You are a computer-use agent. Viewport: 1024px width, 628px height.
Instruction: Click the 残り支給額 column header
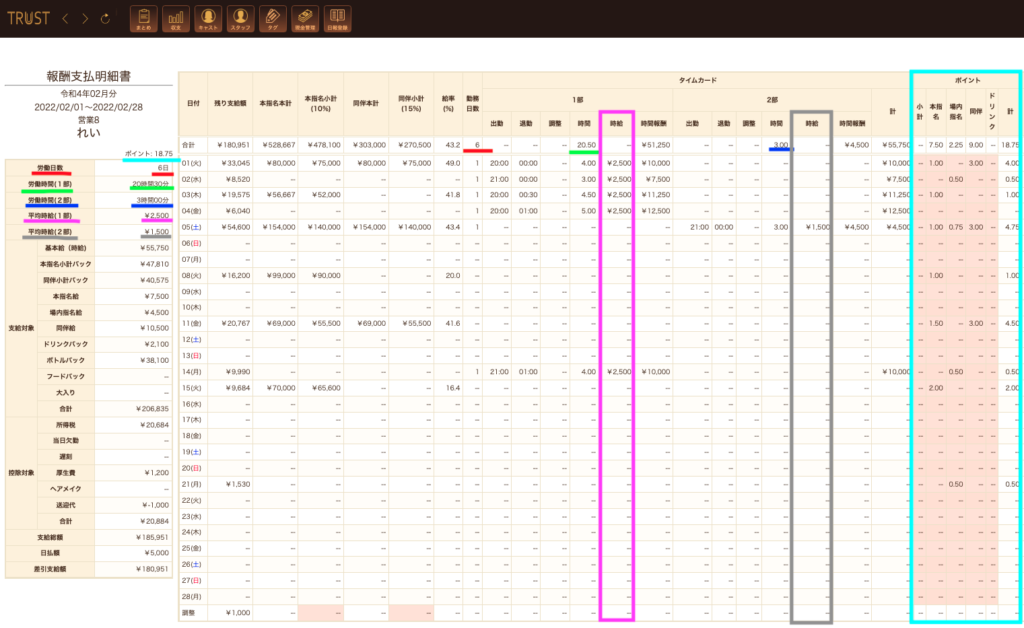click(x=230, y=104)
